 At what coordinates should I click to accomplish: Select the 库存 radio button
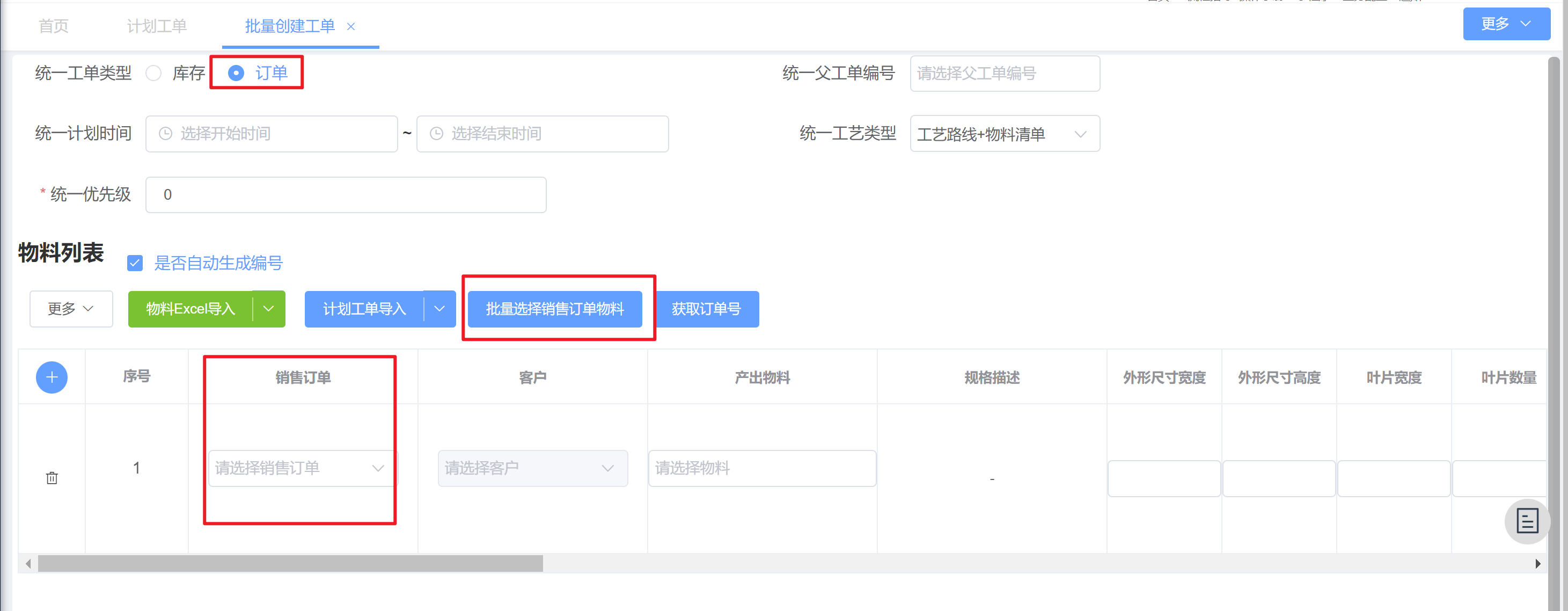click(154, 73)
